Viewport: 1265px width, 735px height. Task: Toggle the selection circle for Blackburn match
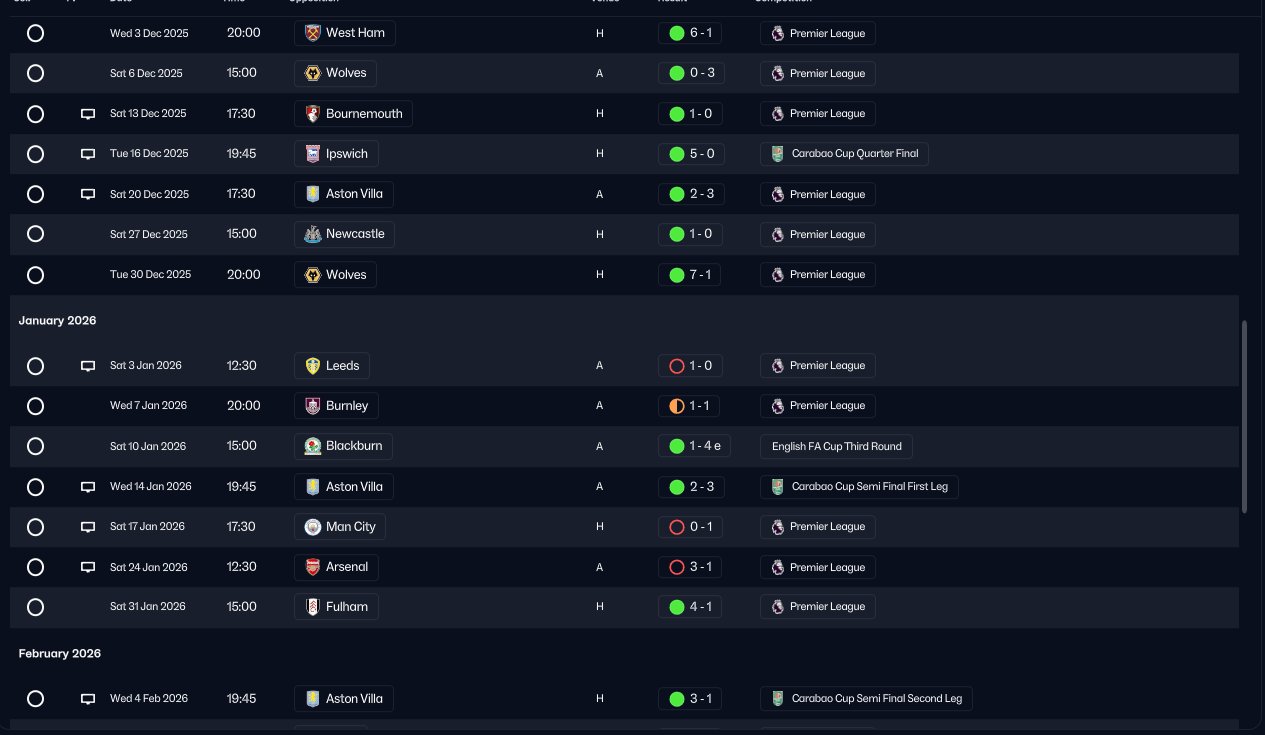click(35, 446)
